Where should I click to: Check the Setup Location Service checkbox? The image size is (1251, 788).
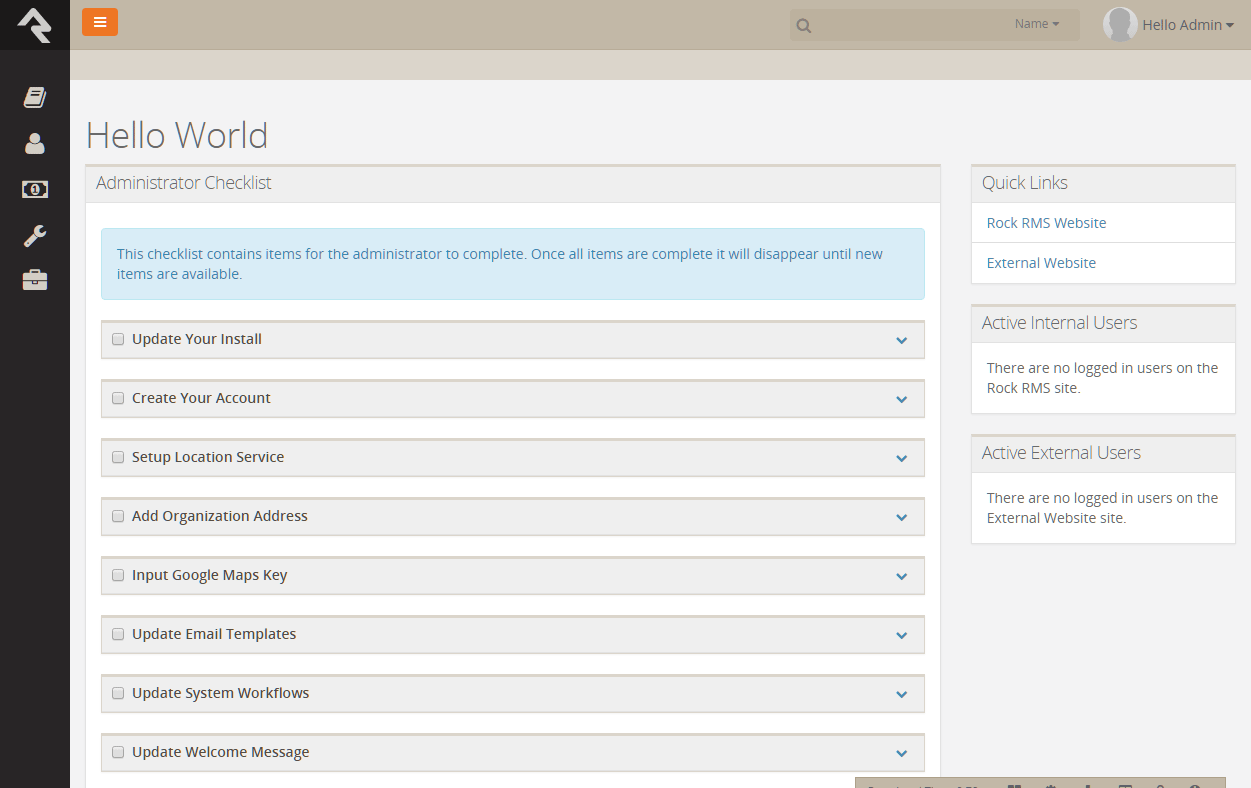click(x=118, y=457)
